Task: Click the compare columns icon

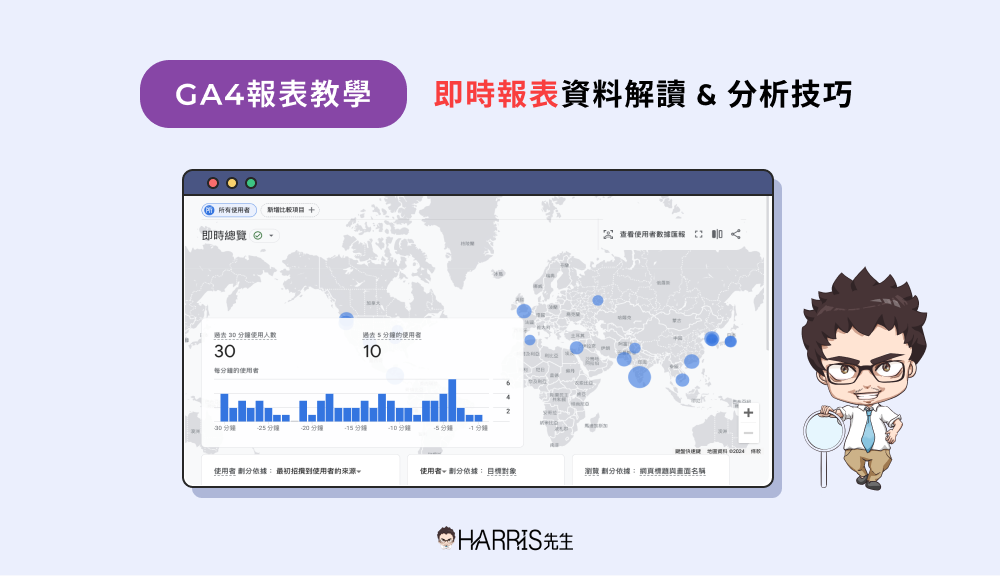Action: point(717,235)
